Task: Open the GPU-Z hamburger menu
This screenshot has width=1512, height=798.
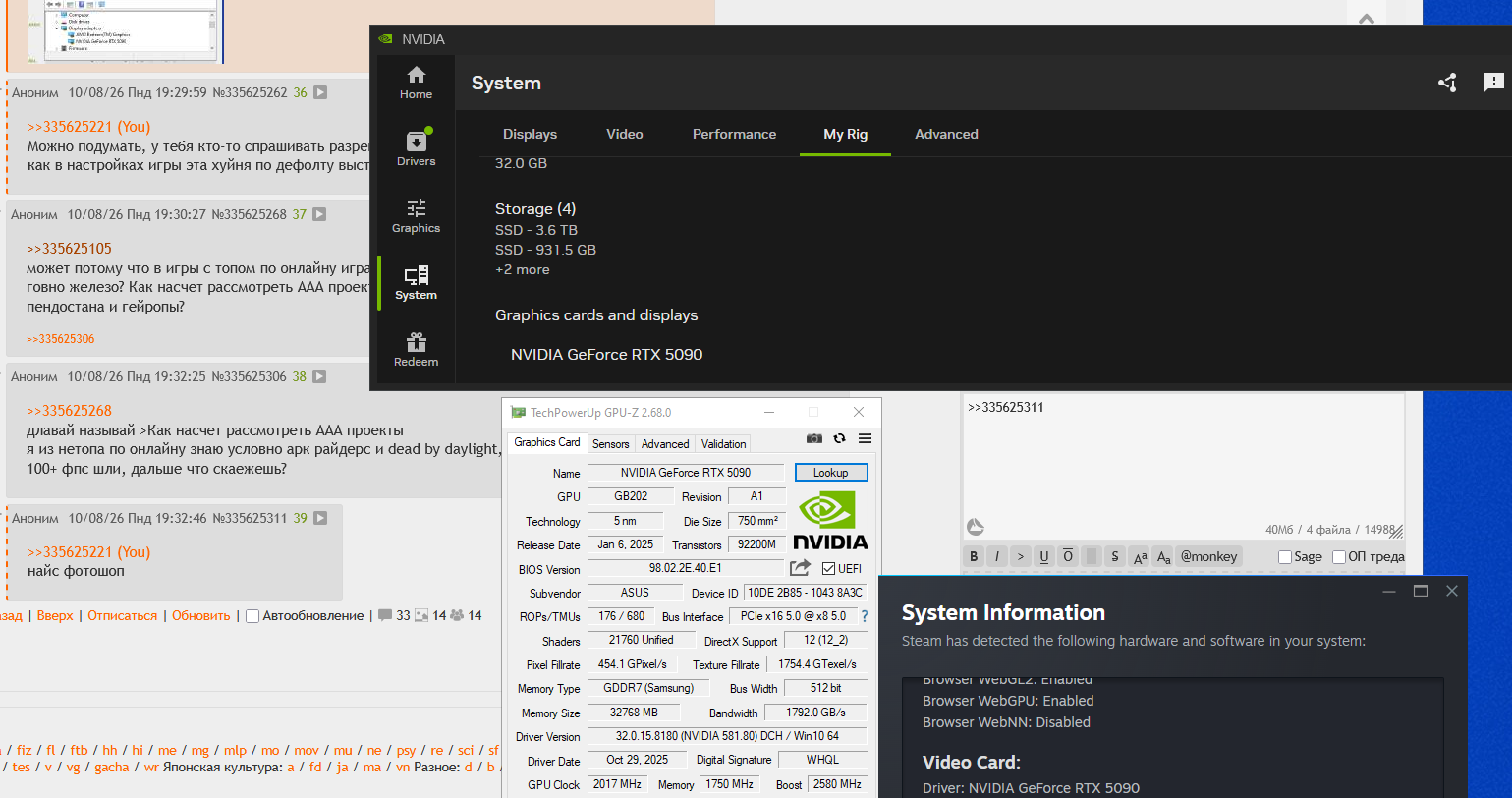Action: click(865, 438)
